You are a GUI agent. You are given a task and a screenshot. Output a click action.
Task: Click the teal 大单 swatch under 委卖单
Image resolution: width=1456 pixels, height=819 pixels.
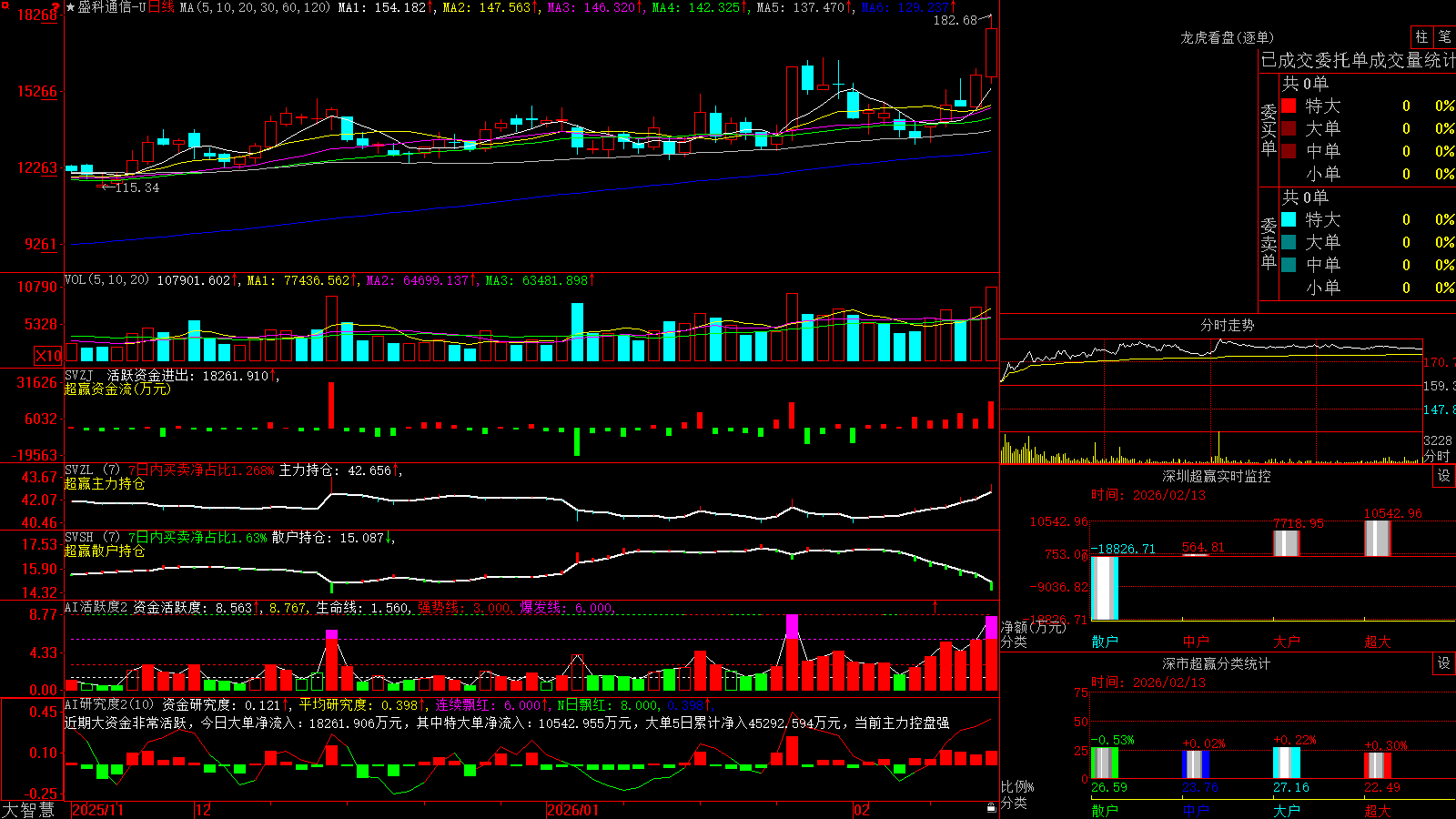point(1289,242)
